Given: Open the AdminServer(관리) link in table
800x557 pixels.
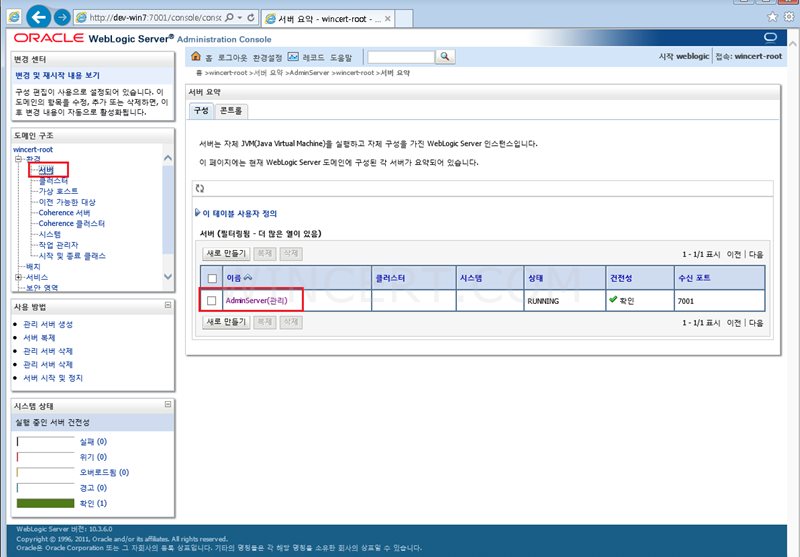Looking at the screenshot, I should (x=257, y=300).
